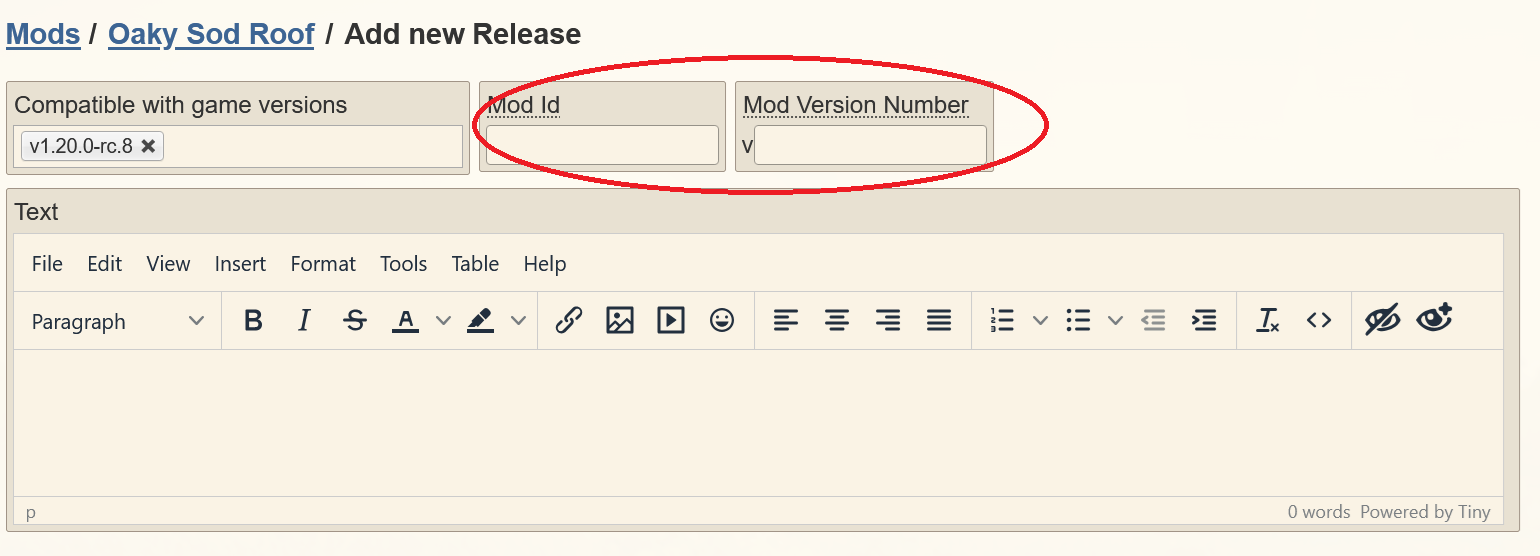The height and width of the screenshot is (556, 1540).
Task: Open the emoji picker
Action: [x=721, y=321]
